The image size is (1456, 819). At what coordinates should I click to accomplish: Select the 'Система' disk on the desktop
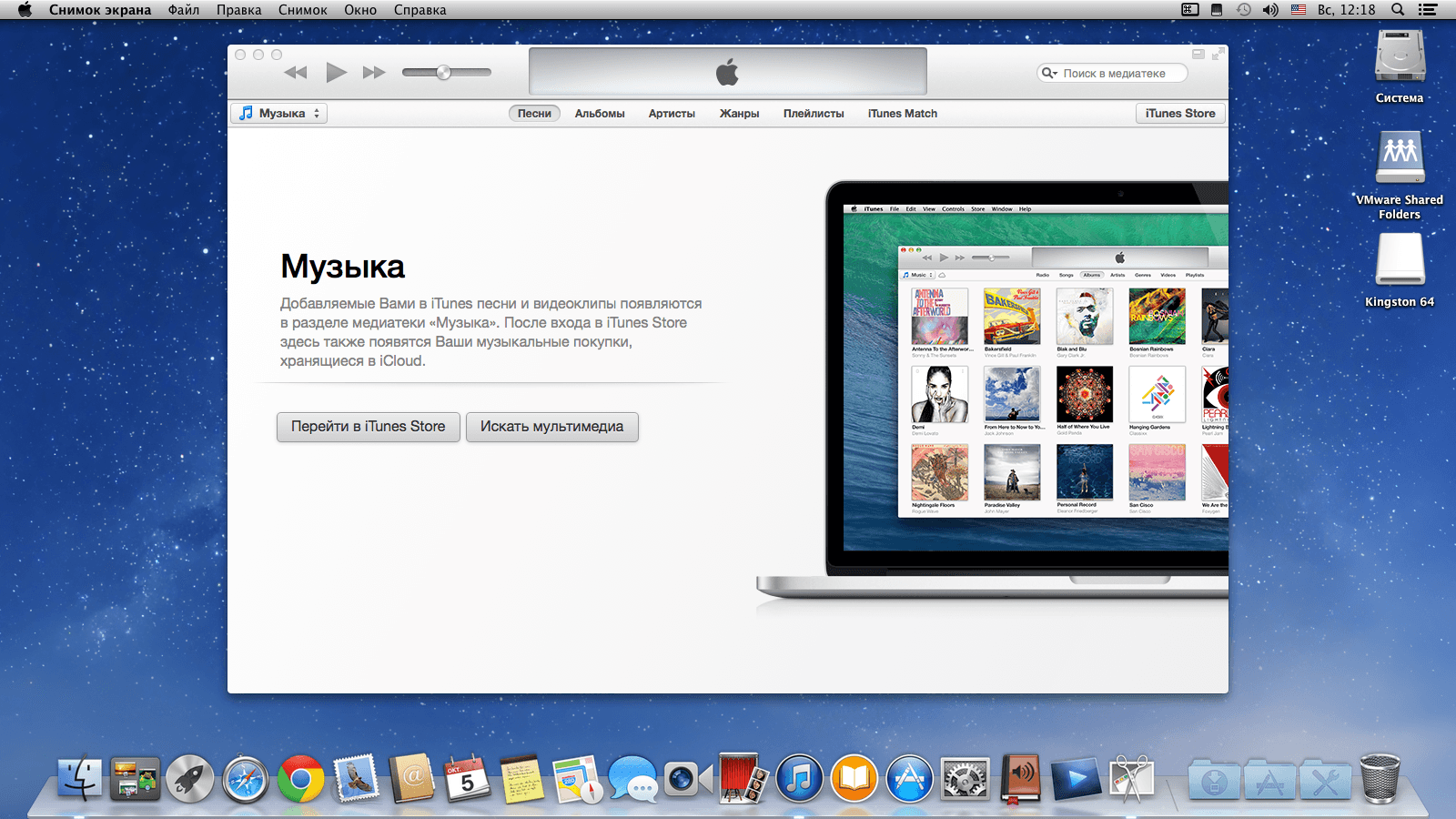coord(1400,66)
